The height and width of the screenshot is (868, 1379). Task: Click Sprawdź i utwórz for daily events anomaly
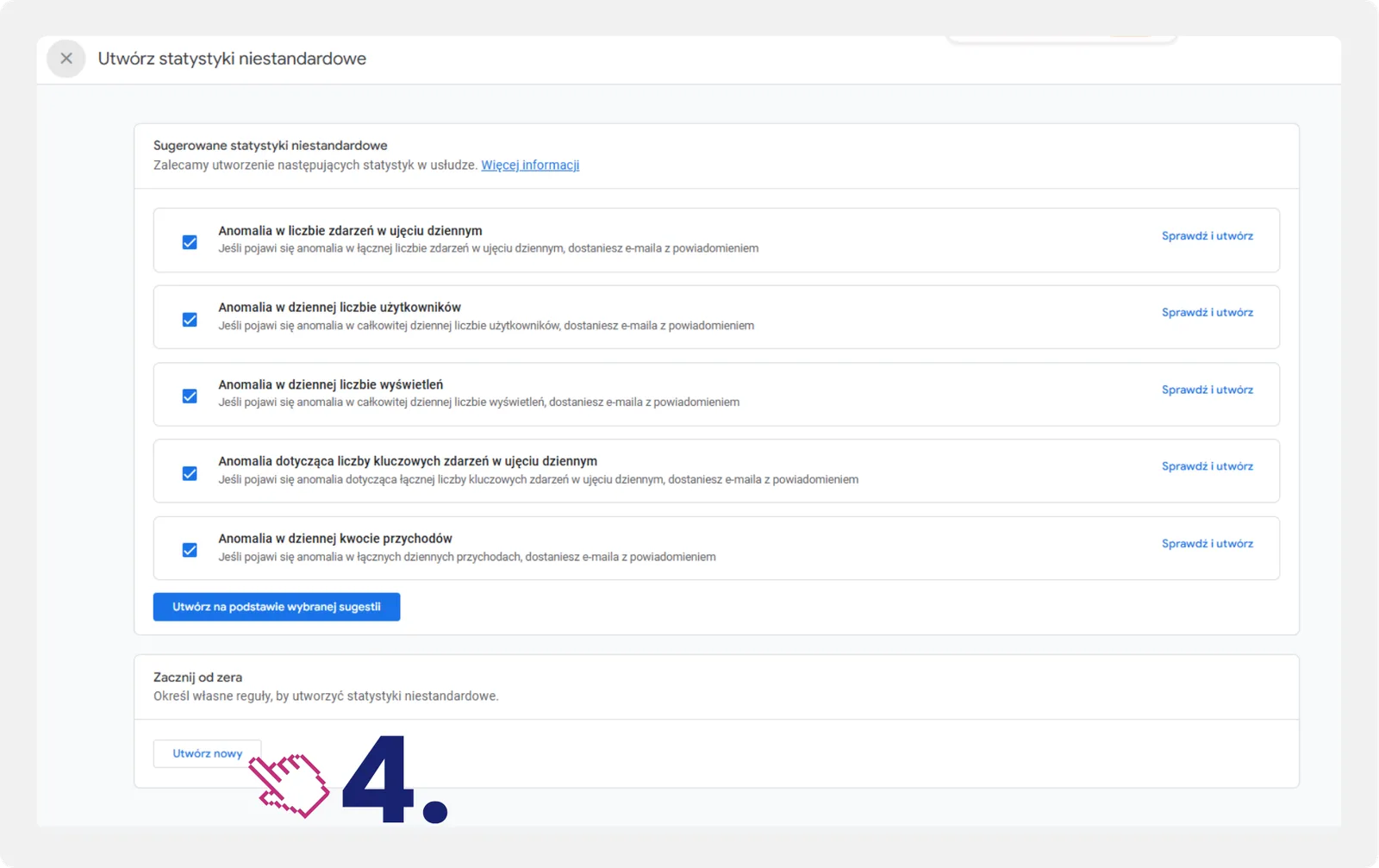[1207, 236]
